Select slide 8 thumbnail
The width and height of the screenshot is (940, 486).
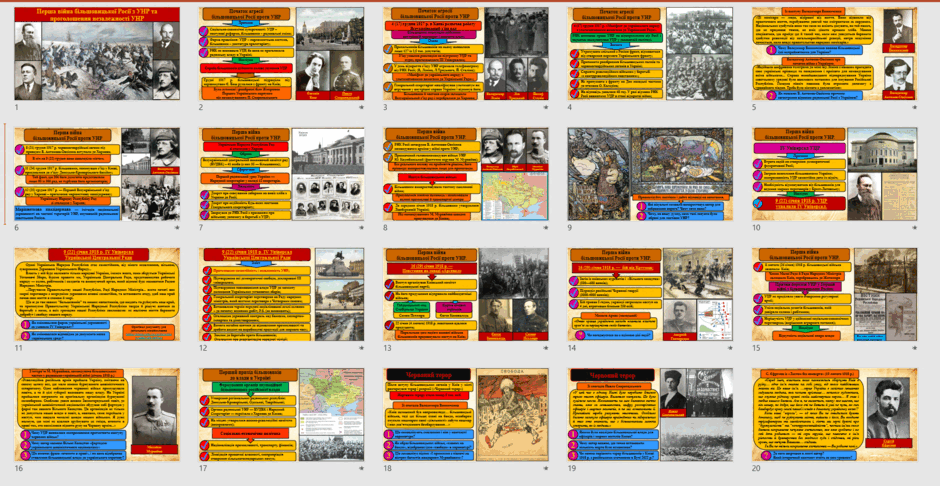pyautogui.click(x=466, y=174)
